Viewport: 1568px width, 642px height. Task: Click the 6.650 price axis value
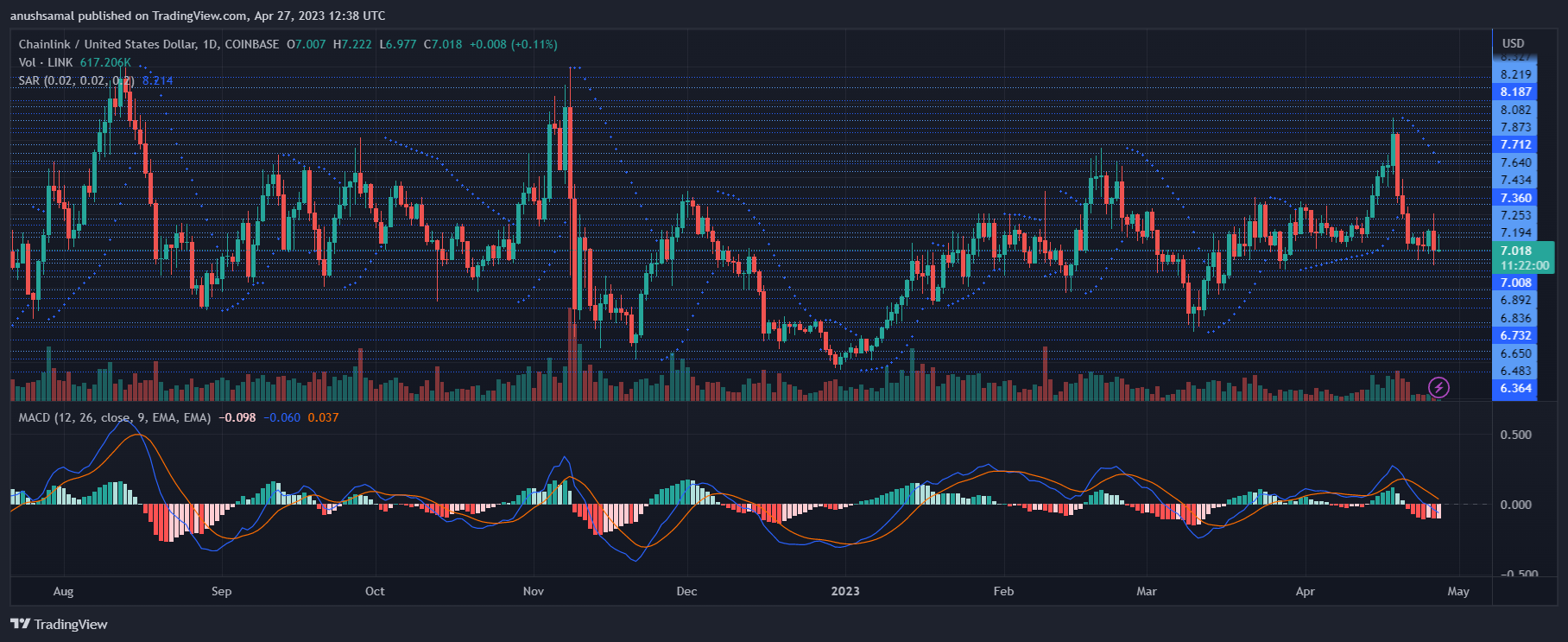(x=1516, y=353)
